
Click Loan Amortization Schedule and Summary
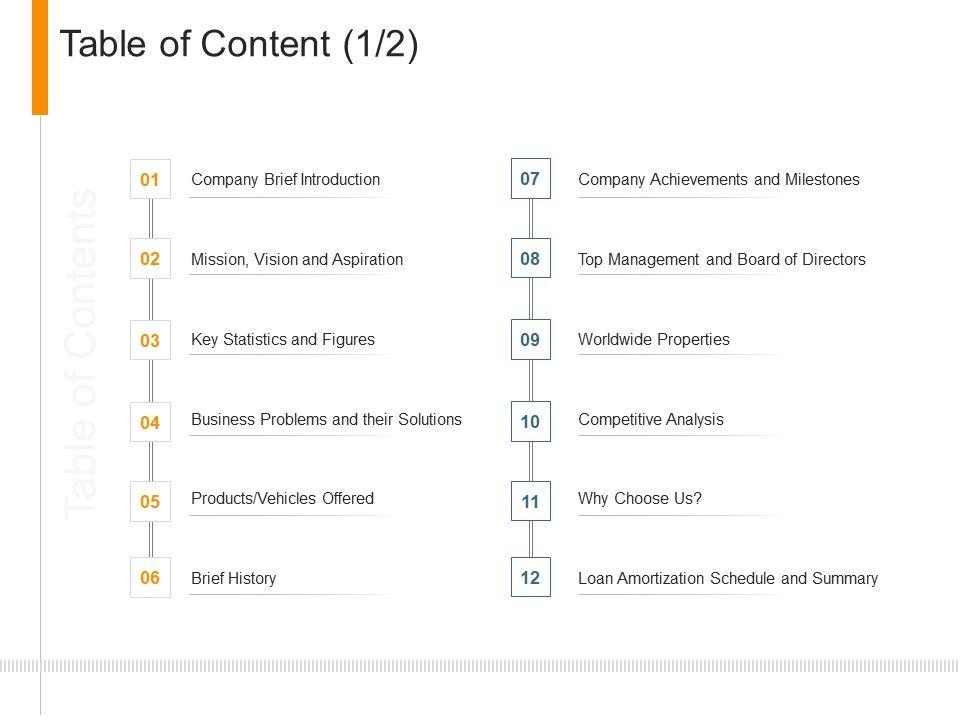(728, 578)
